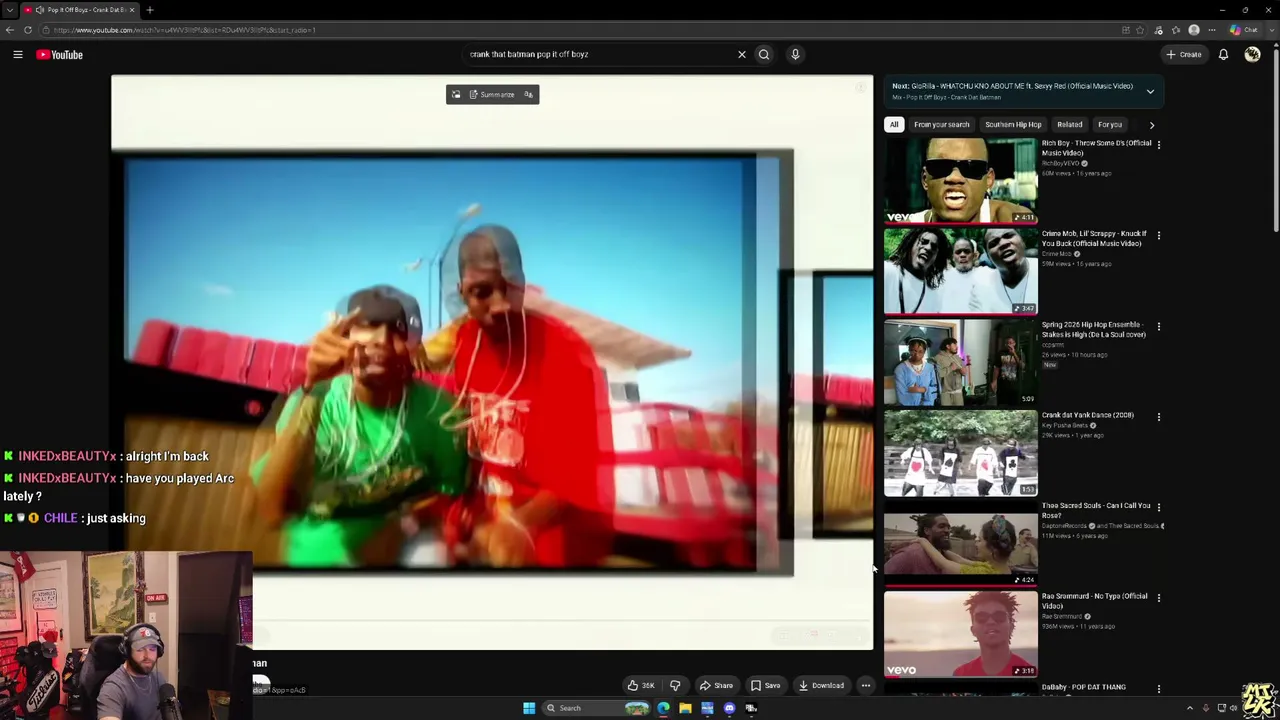1280x720 pixels.
Task: Show more filter chips with right arrow
Action: tap(1151, 125)
